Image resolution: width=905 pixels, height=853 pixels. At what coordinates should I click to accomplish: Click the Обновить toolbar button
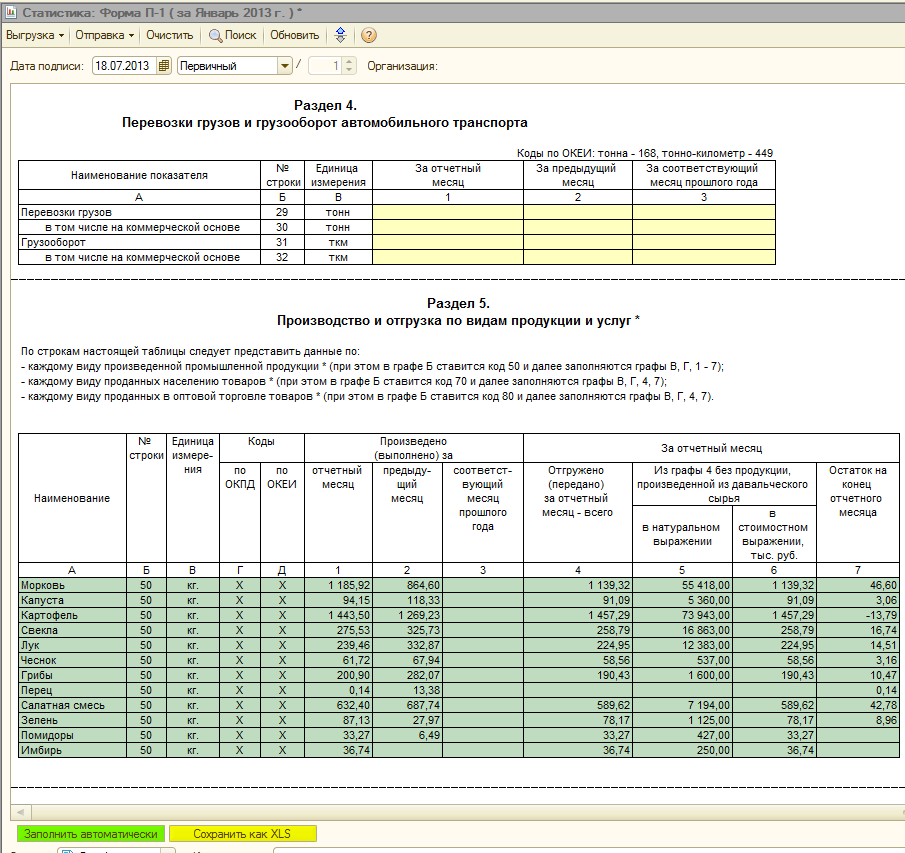(x=294, y=35)
